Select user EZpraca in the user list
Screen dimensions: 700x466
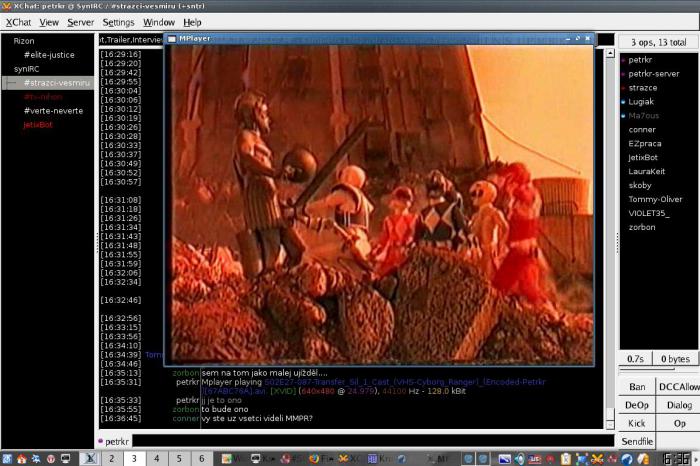tap(645, 144)
